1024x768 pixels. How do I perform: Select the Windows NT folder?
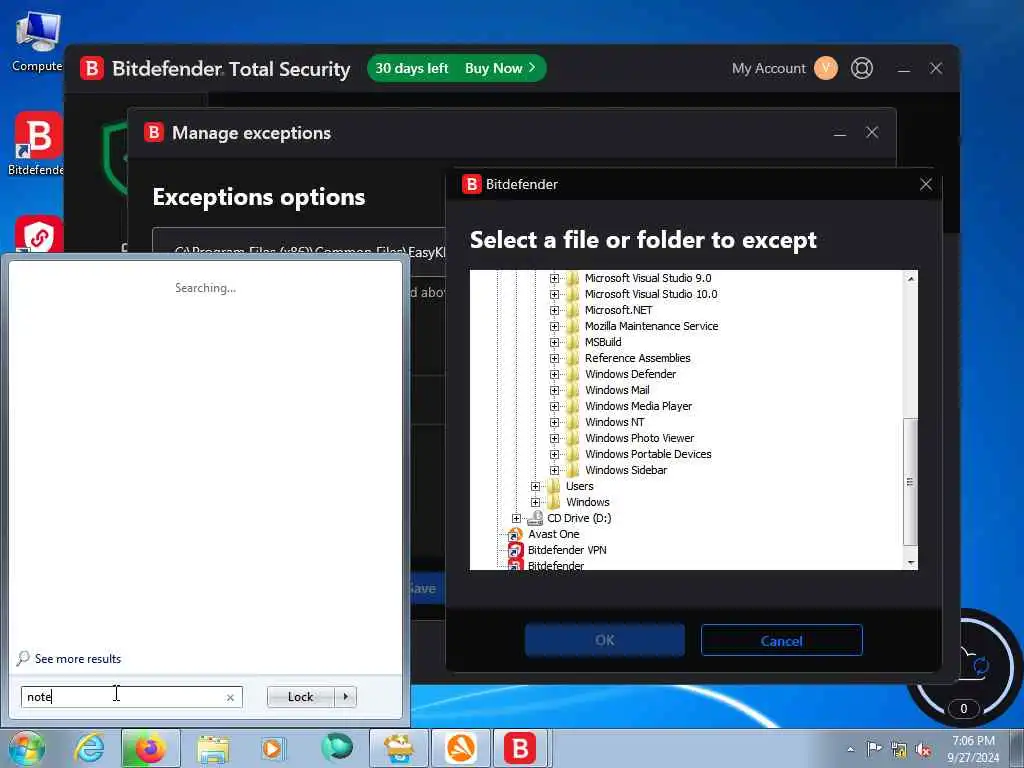(x=614, y=423)
